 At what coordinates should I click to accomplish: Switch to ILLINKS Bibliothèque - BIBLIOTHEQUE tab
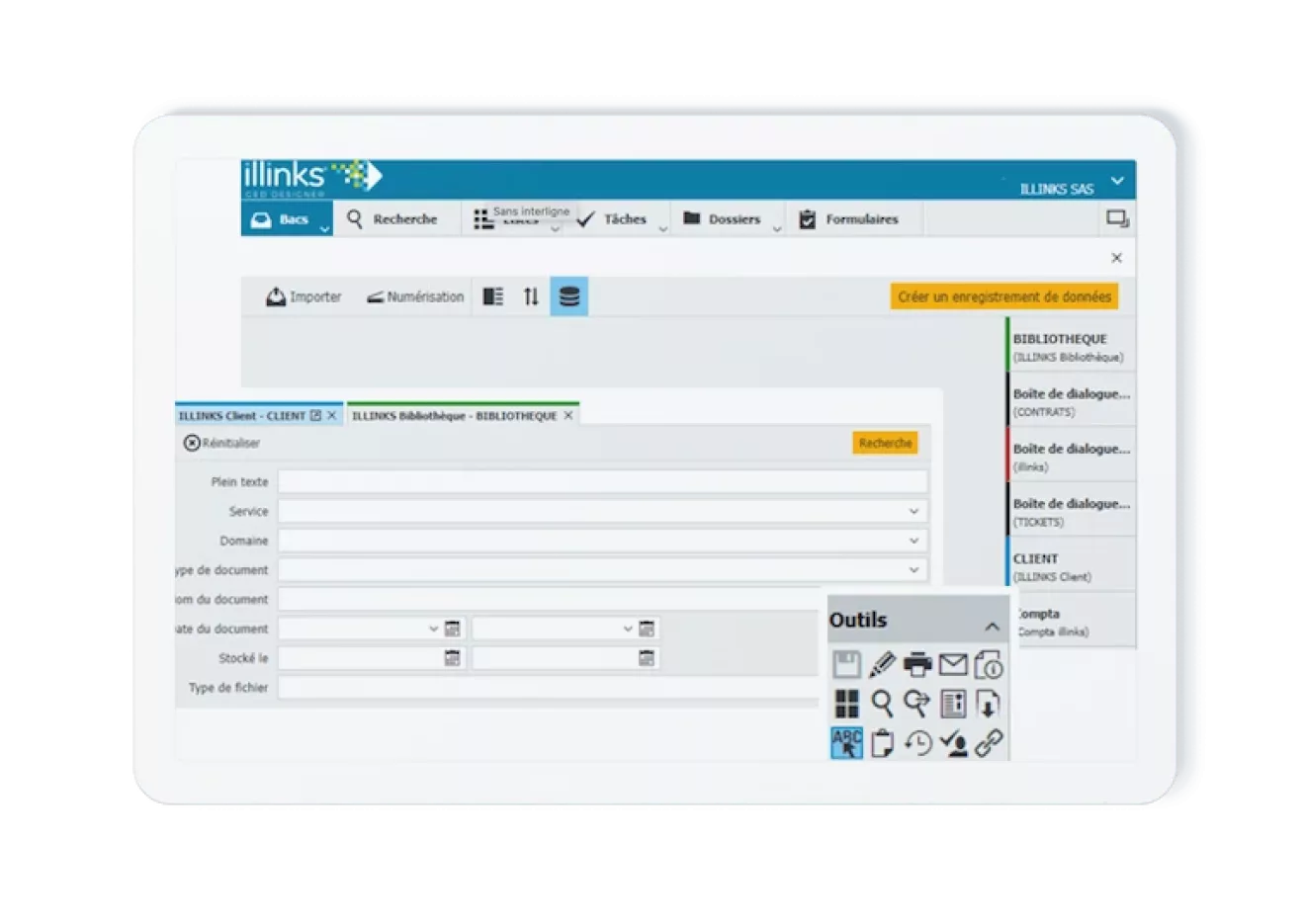tap(455, 416)
